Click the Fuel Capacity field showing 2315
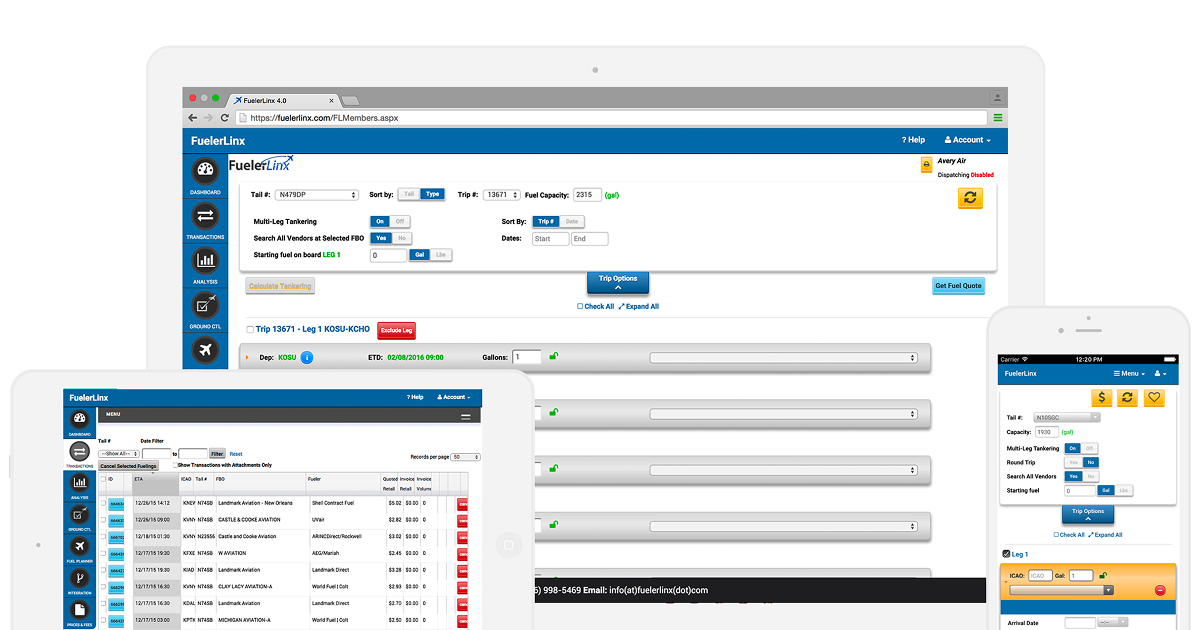The image size is (1200, 630). pos(587,195)
